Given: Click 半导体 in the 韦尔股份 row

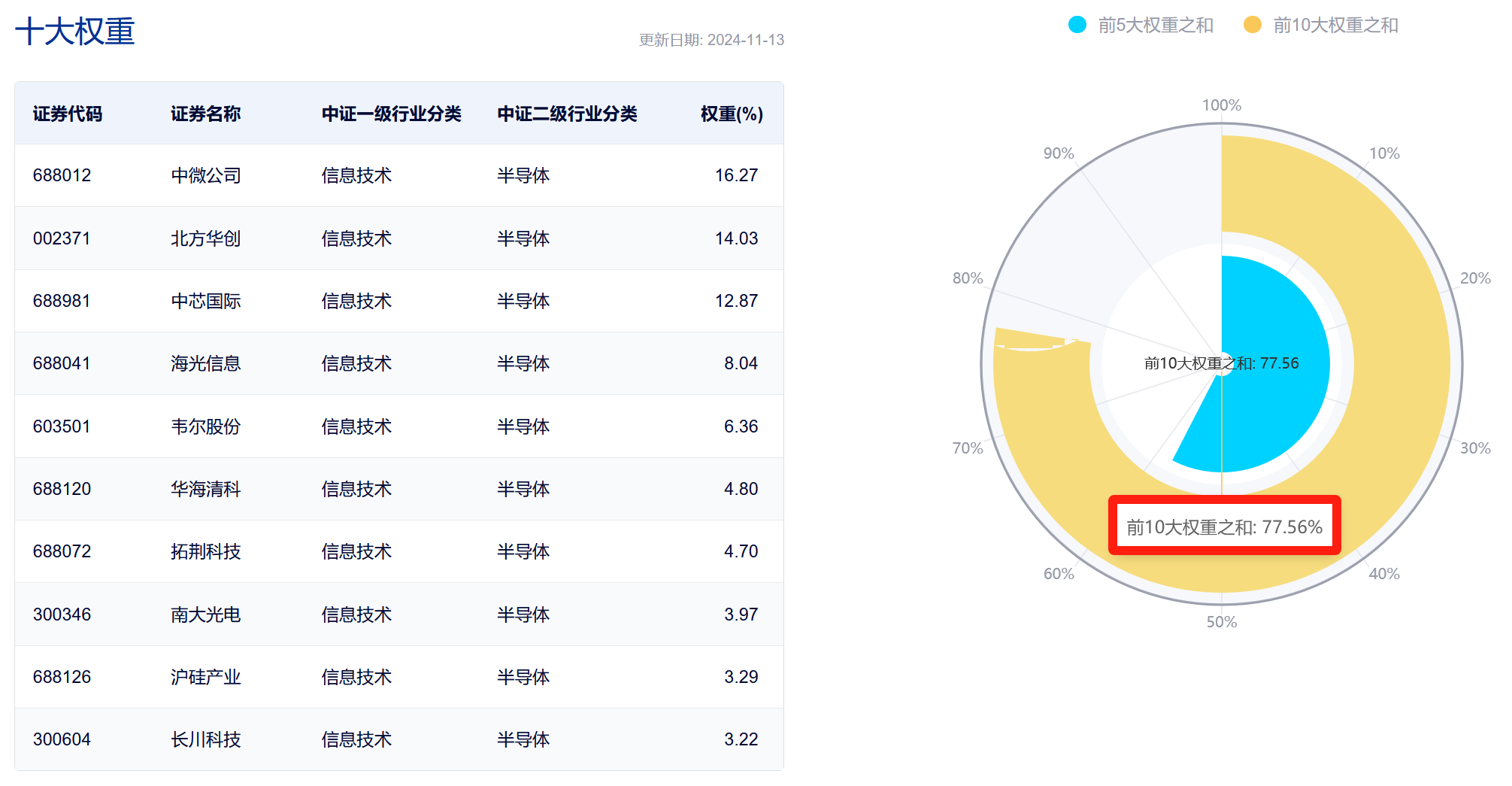Looking at the screenshot, I should [x=523, y=426].
